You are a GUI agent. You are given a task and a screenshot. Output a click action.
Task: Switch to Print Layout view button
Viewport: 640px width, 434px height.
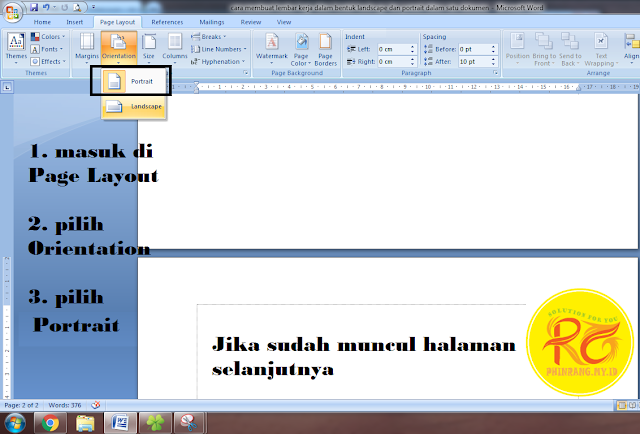[622, 405]
